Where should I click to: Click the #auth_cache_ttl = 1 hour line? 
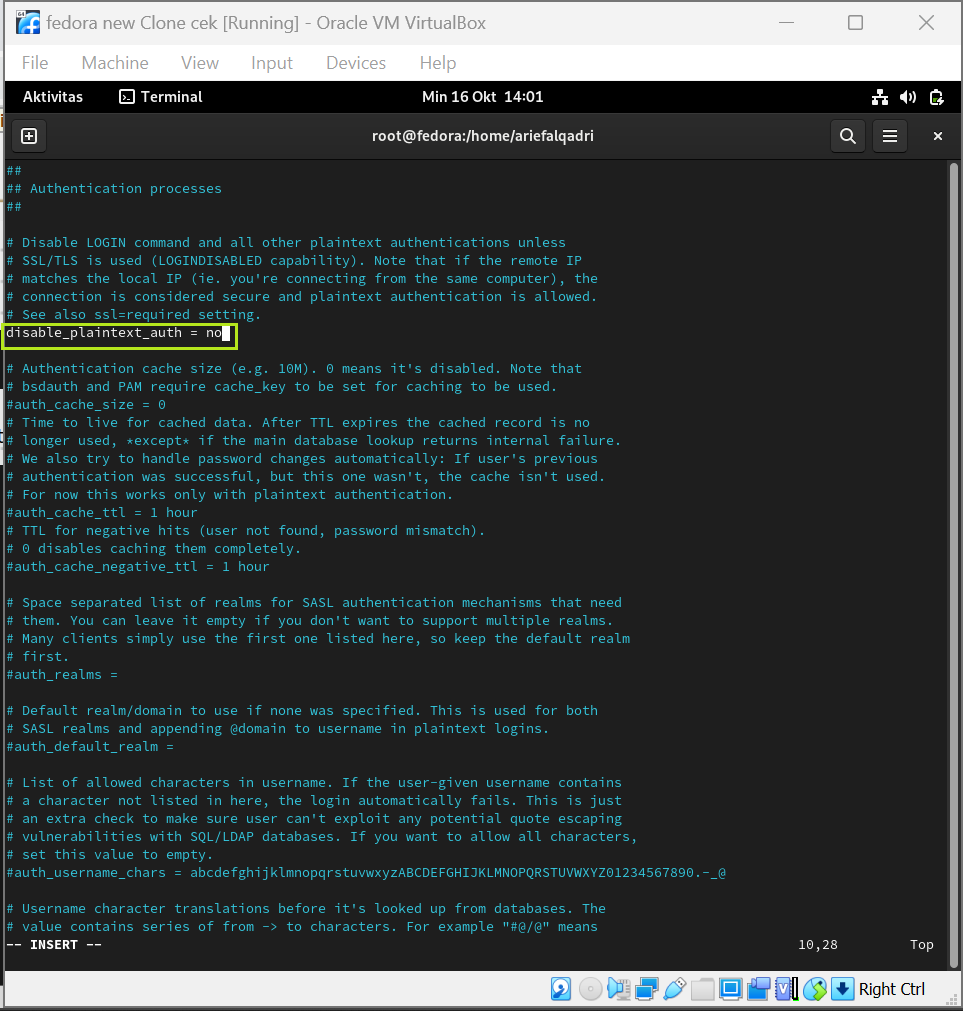[102, 513]
